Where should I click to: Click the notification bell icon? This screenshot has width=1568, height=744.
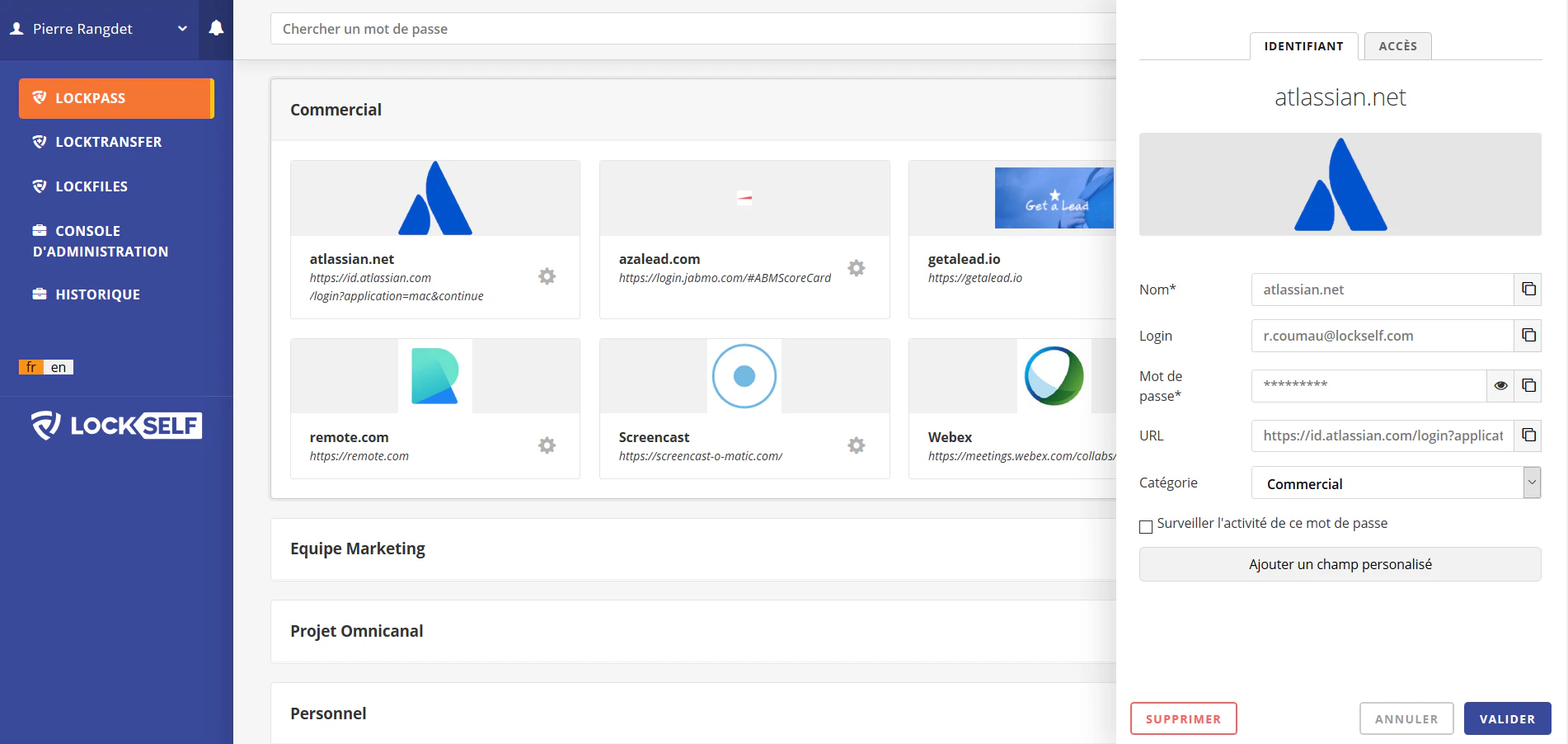216,28
